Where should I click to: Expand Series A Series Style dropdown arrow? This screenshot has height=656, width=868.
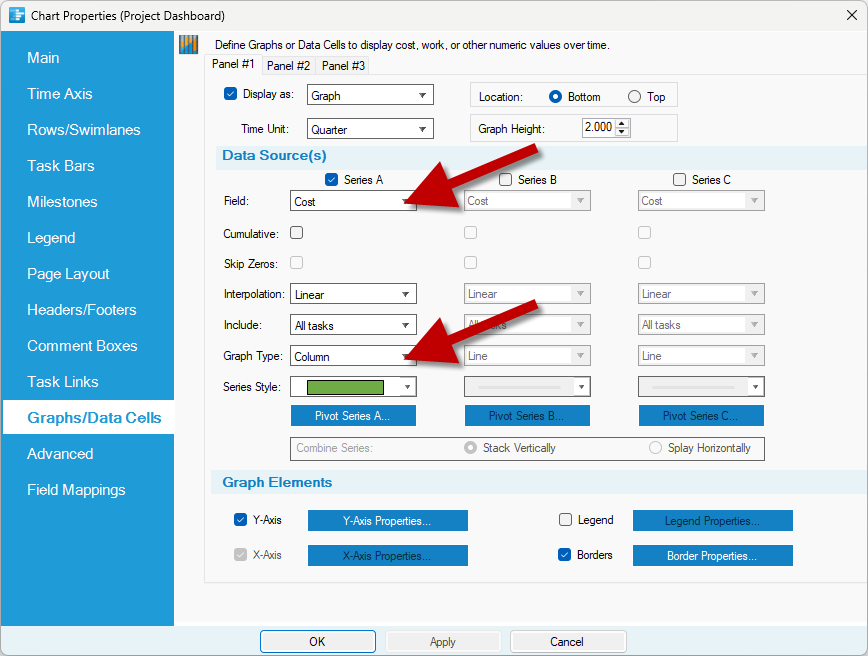coord(408,387)
